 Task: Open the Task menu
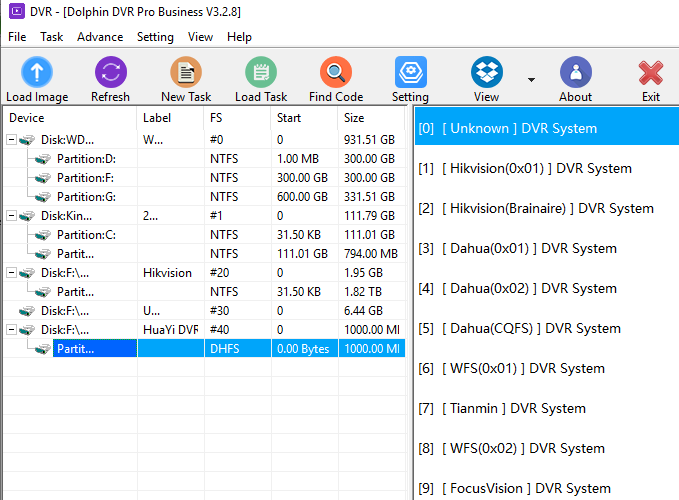click(x=52, y=37)
